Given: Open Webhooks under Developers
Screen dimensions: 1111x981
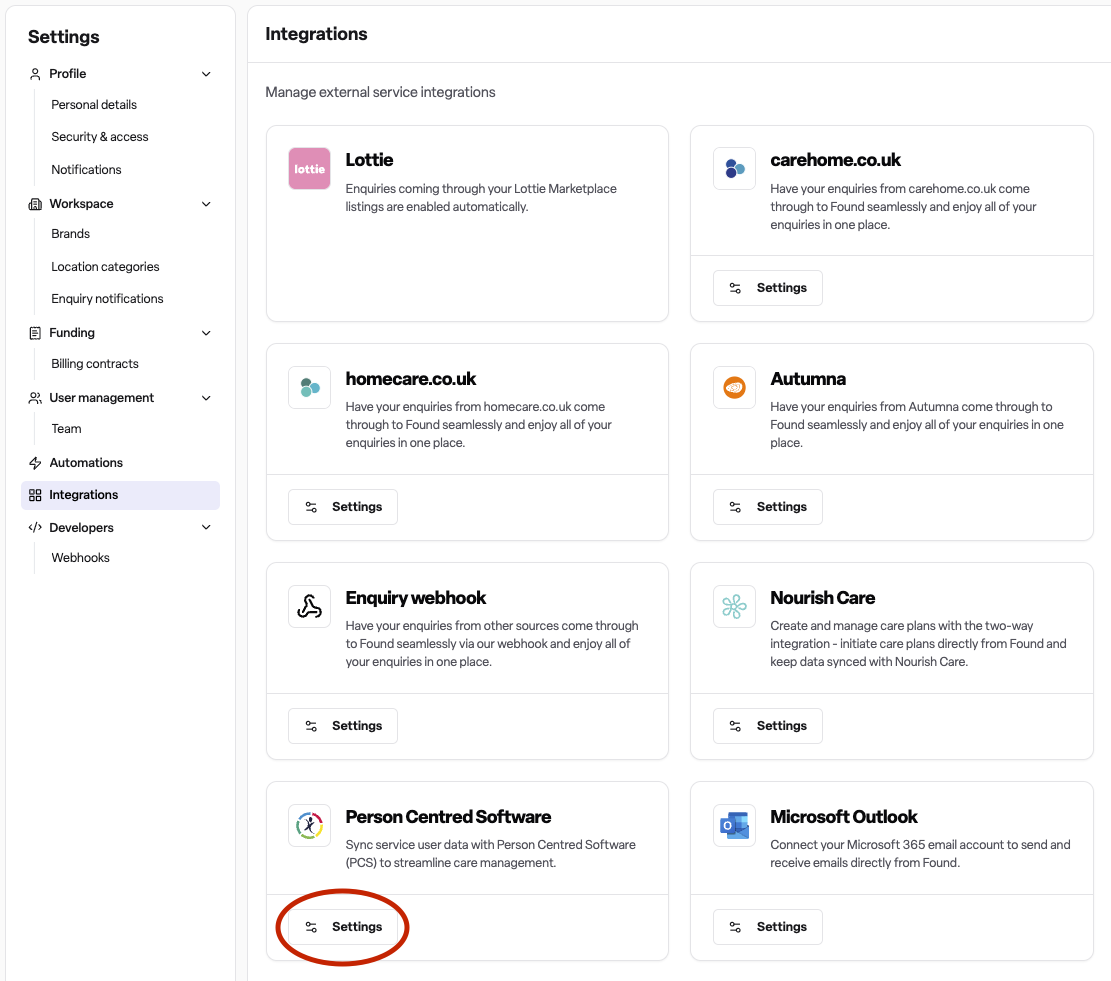Looking at the screenshot, I should coord(81,558).
